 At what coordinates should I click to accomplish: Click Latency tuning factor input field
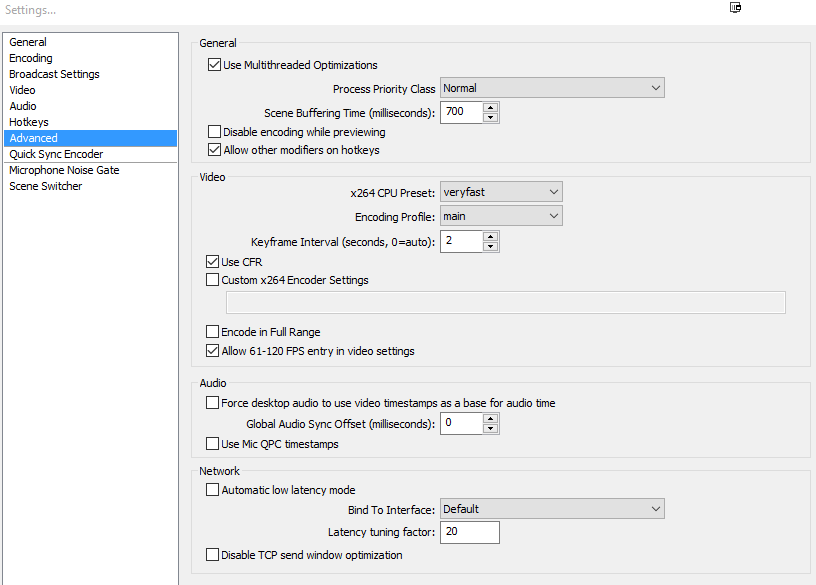click(x=470, y=532)
